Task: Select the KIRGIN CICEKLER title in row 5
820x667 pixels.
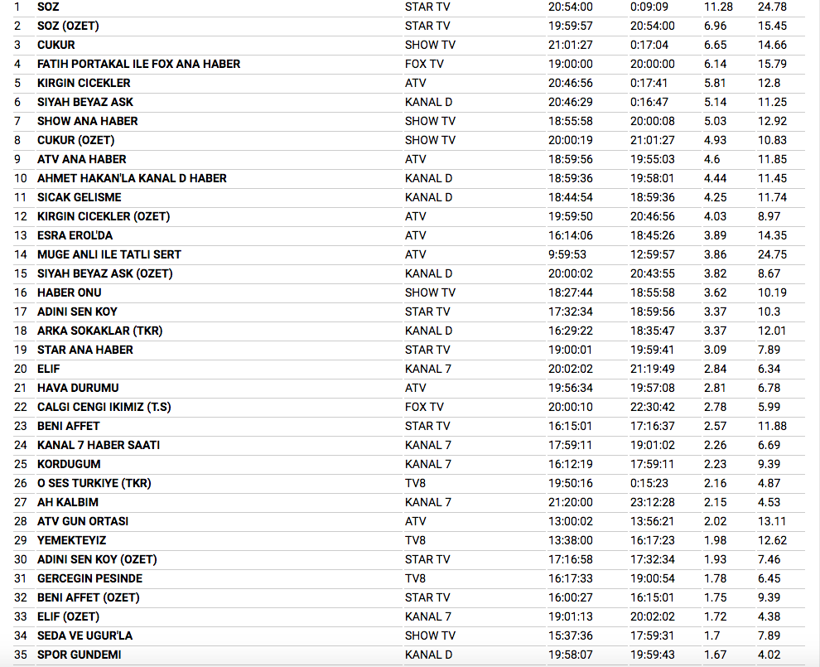Action: [84, 83]
